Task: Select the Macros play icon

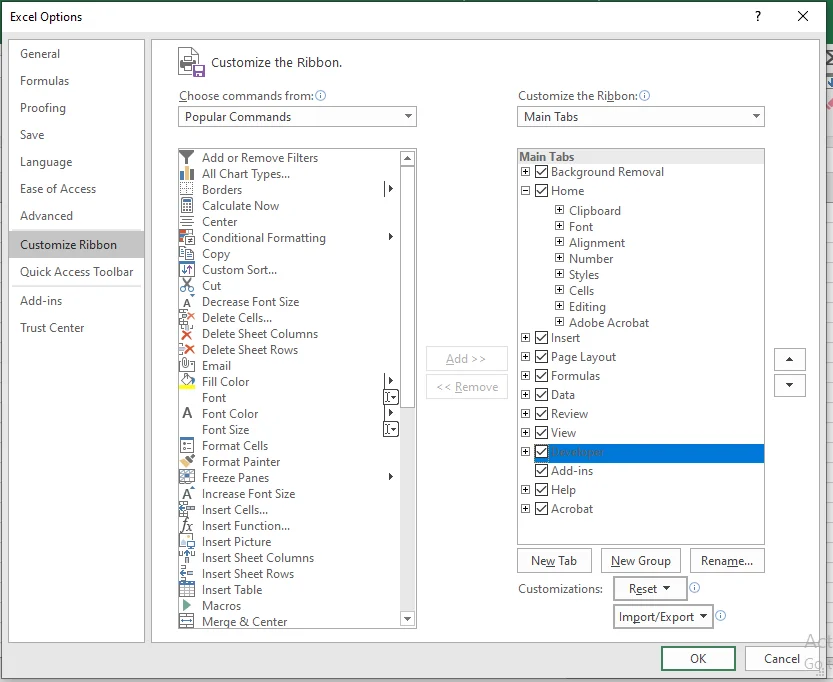Action: coord(186,605)
